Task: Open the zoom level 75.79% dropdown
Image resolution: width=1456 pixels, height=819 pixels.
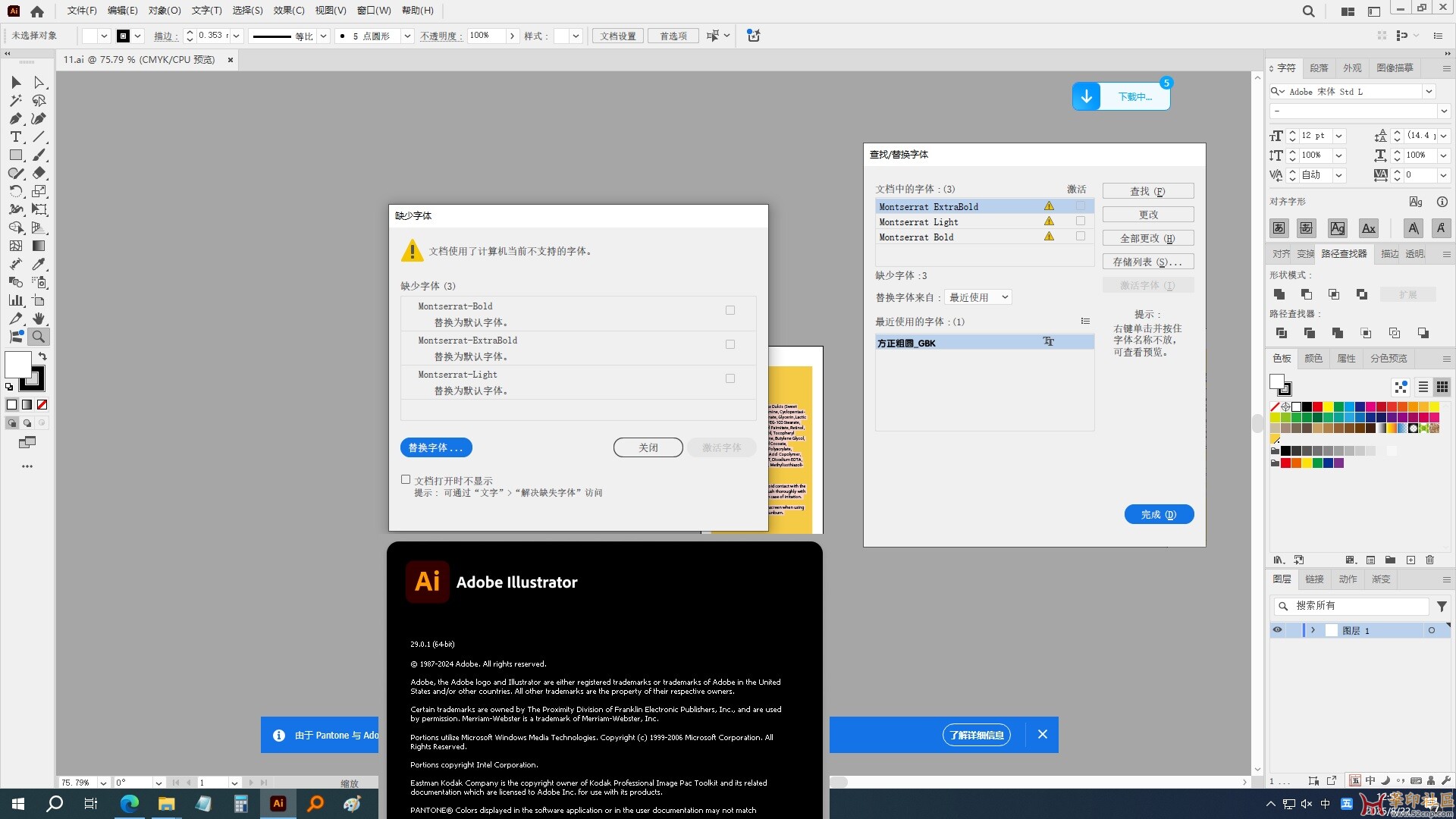Action: [103, 783]
